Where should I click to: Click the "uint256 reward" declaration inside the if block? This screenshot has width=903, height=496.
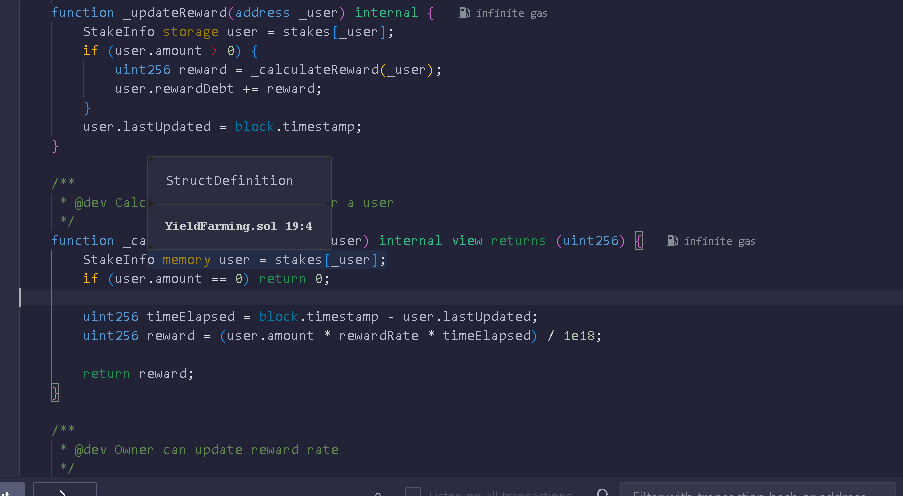pos(170,70)
